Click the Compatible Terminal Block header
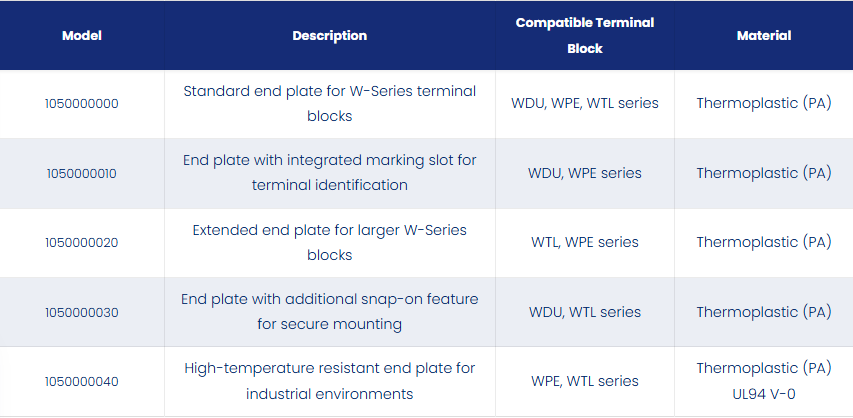This screenshot has height=418, width=853. [585, 35]
